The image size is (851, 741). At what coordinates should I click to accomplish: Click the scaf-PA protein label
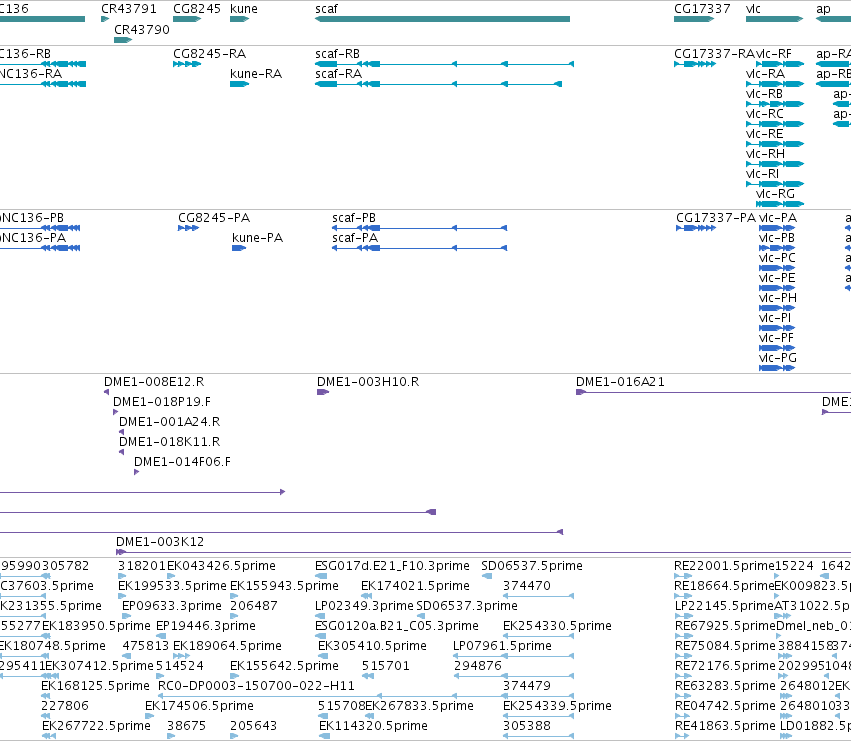pyautogui.click(x=355, y=238)
